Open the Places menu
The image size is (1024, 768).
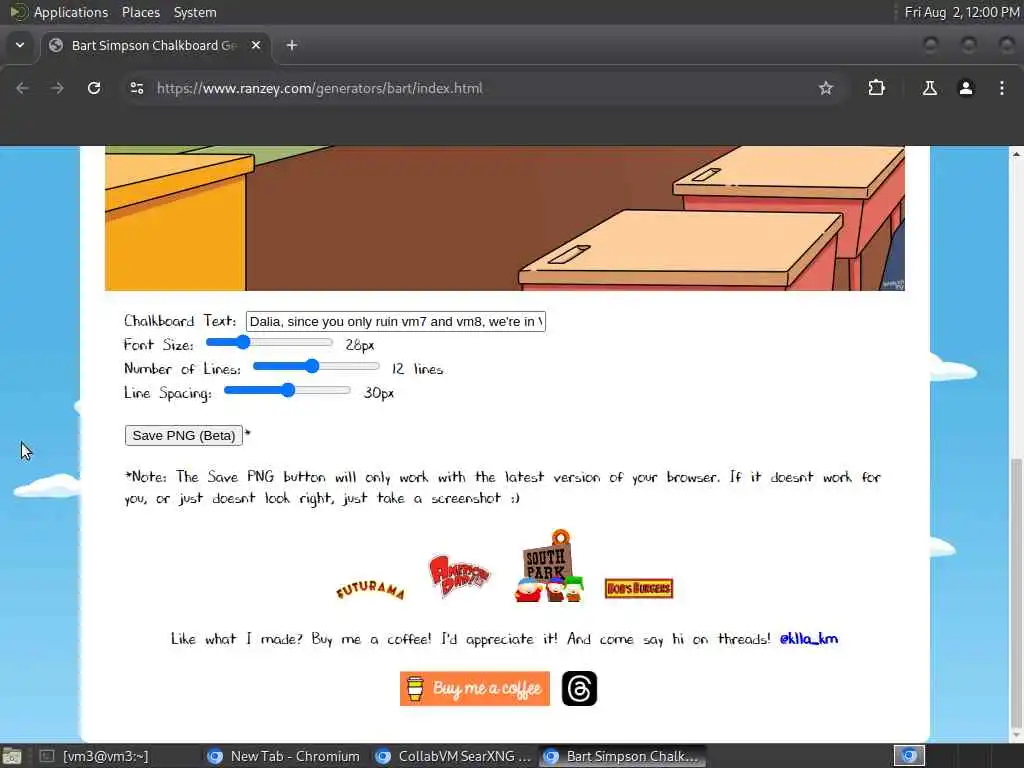[x=140, y=12]
